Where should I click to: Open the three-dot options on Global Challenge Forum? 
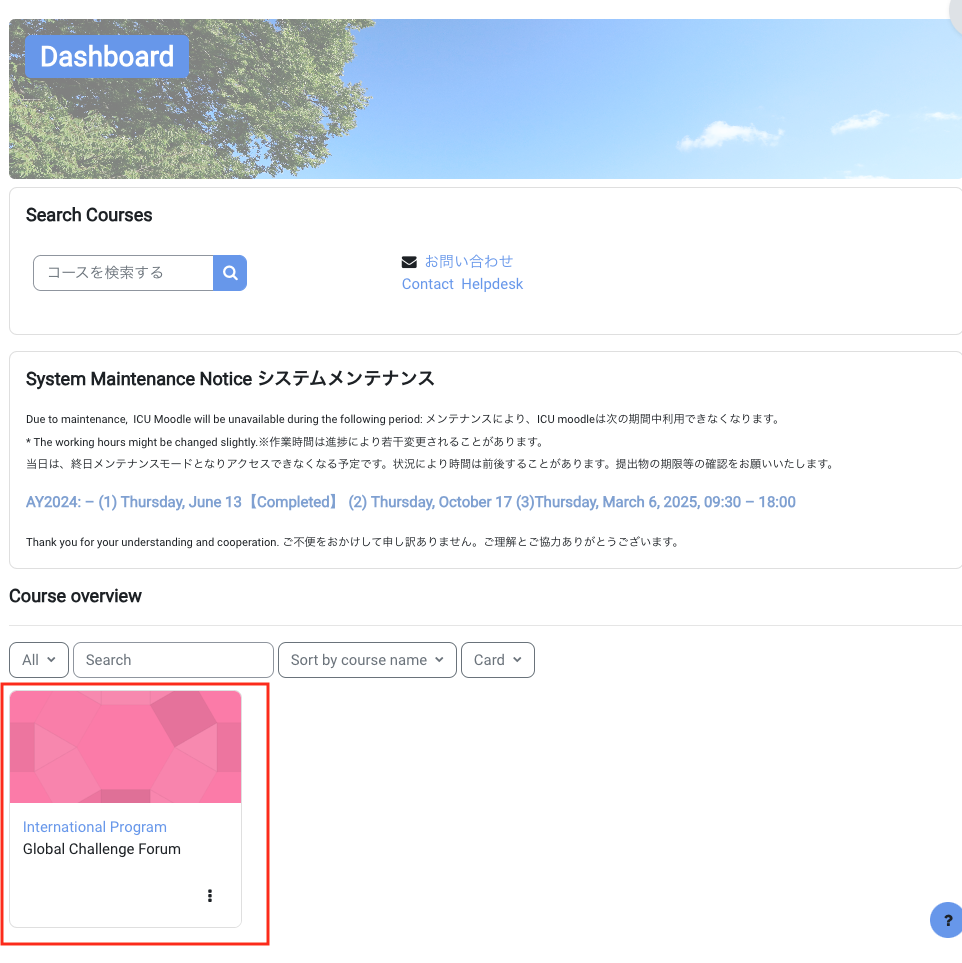[x=210, y=895]
